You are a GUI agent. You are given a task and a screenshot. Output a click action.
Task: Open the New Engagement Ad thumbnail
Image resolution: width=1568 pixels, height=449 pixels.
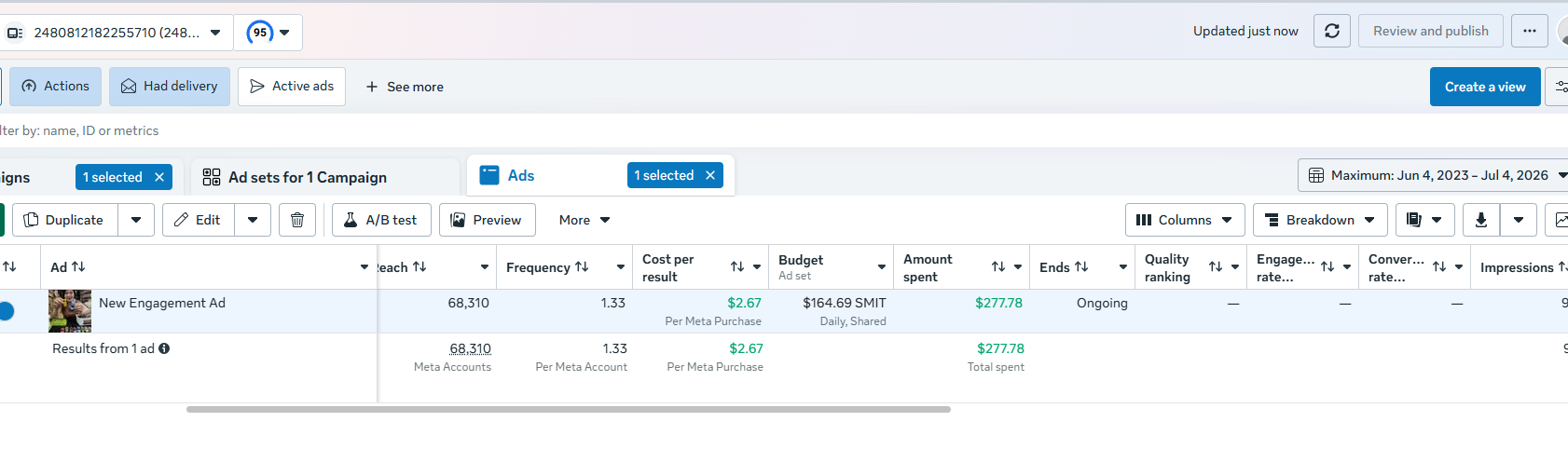pos(70,311)
